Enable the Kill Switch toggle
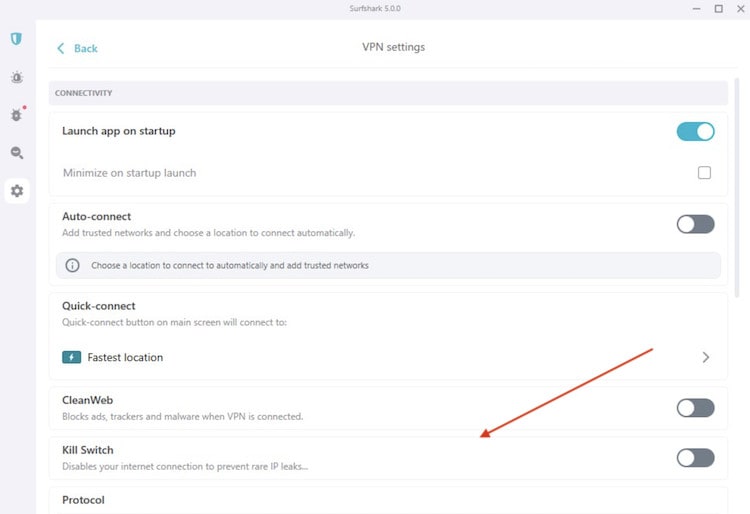750x514 pixels. [x=695, y=457]
